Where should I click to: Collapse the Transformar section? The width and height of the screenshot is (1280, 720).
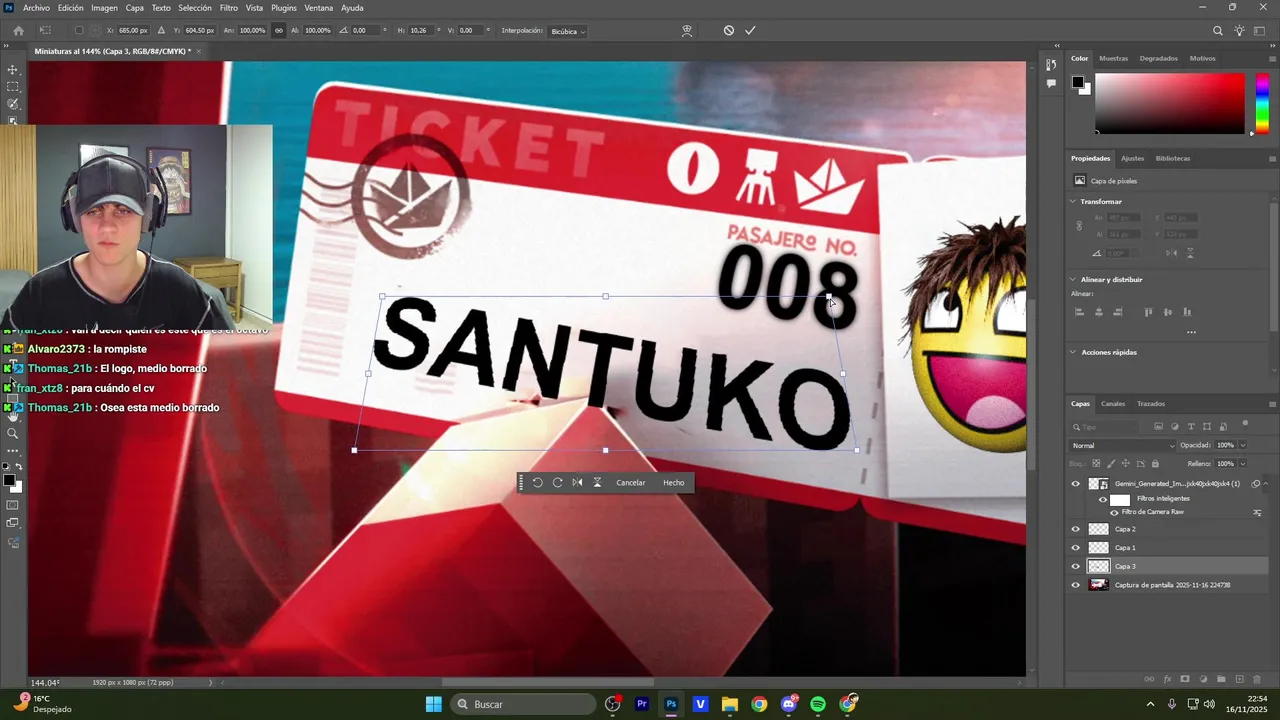1073,202
